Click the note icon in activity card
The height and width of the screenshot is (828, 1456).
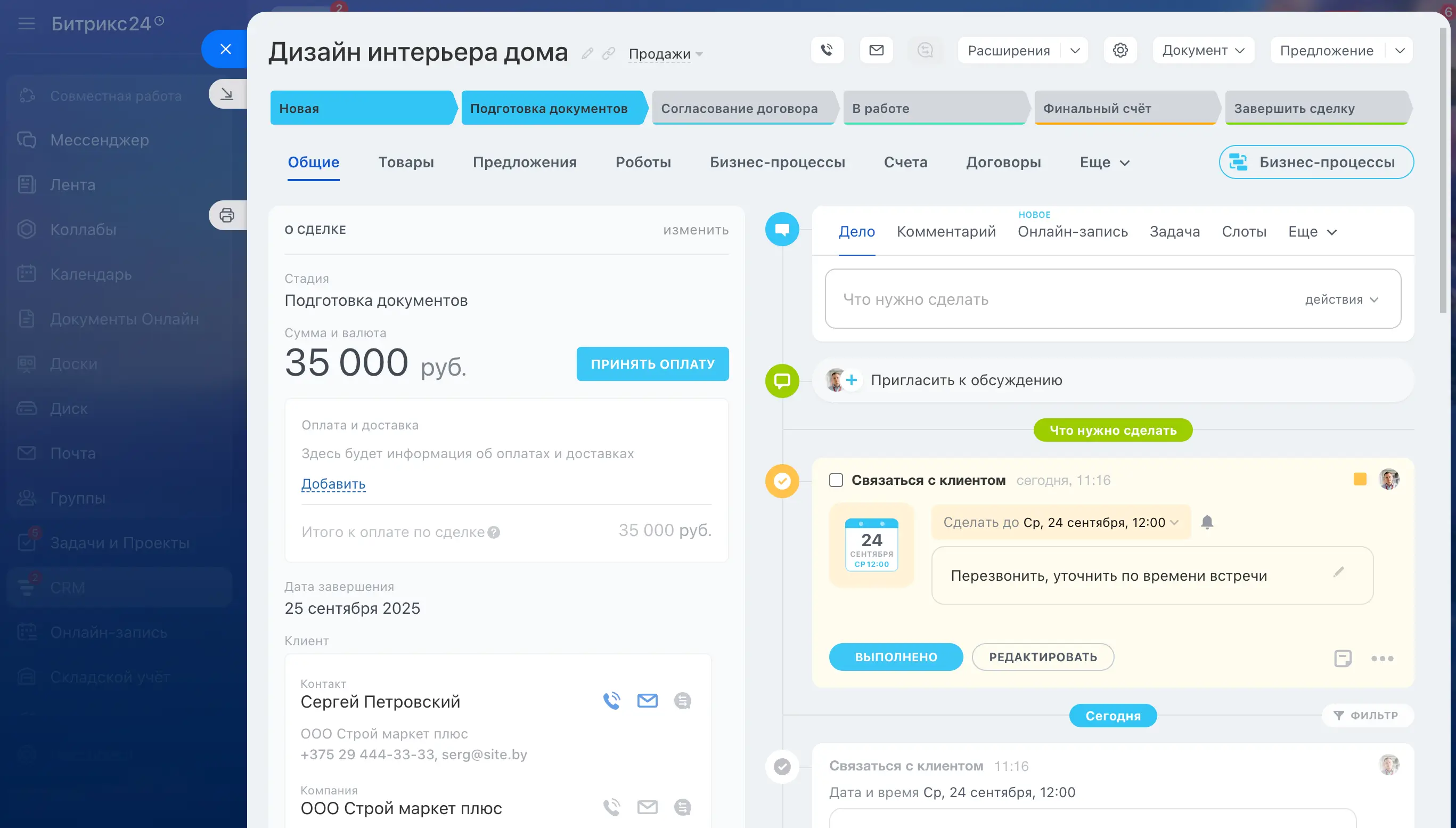(x=1343, y=658)
